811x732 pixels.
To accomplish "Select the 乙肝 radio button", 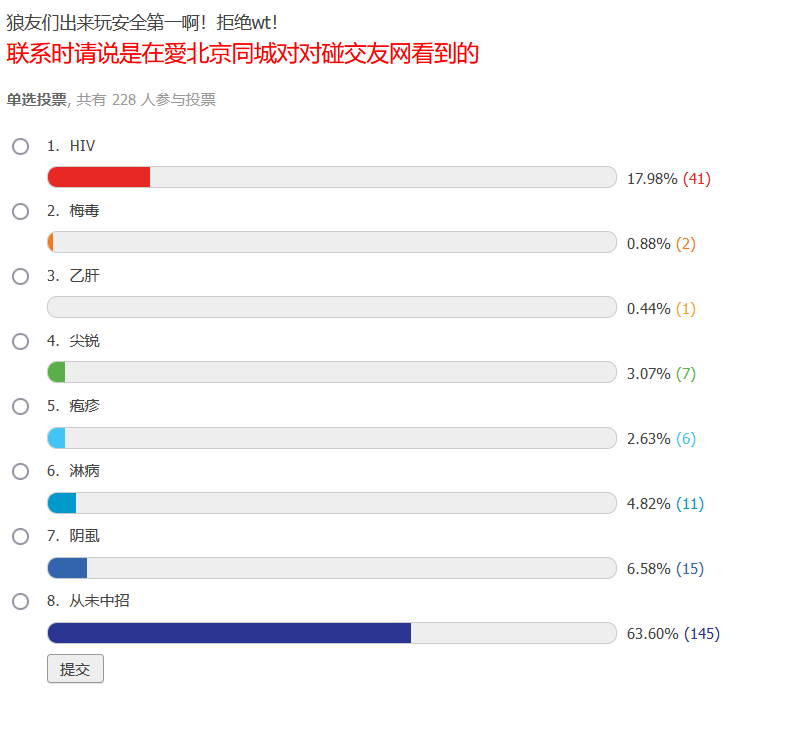I will 21,276.
